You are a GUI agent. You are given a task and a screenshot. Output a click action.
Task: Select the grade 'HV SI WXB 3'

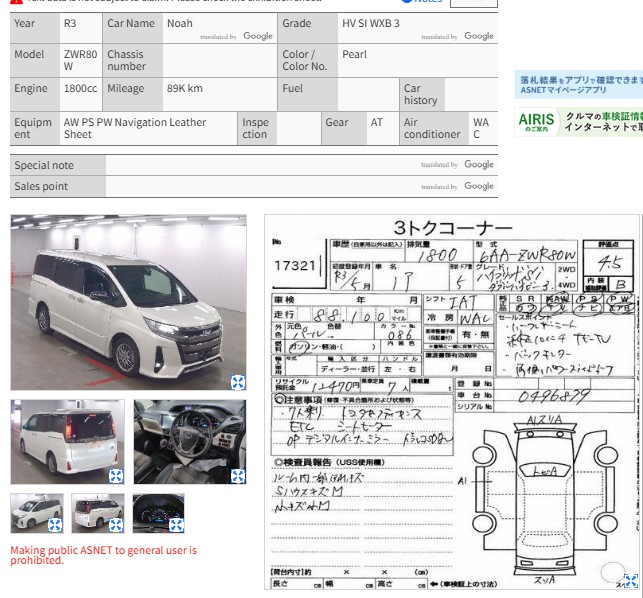tap(371, 23)
